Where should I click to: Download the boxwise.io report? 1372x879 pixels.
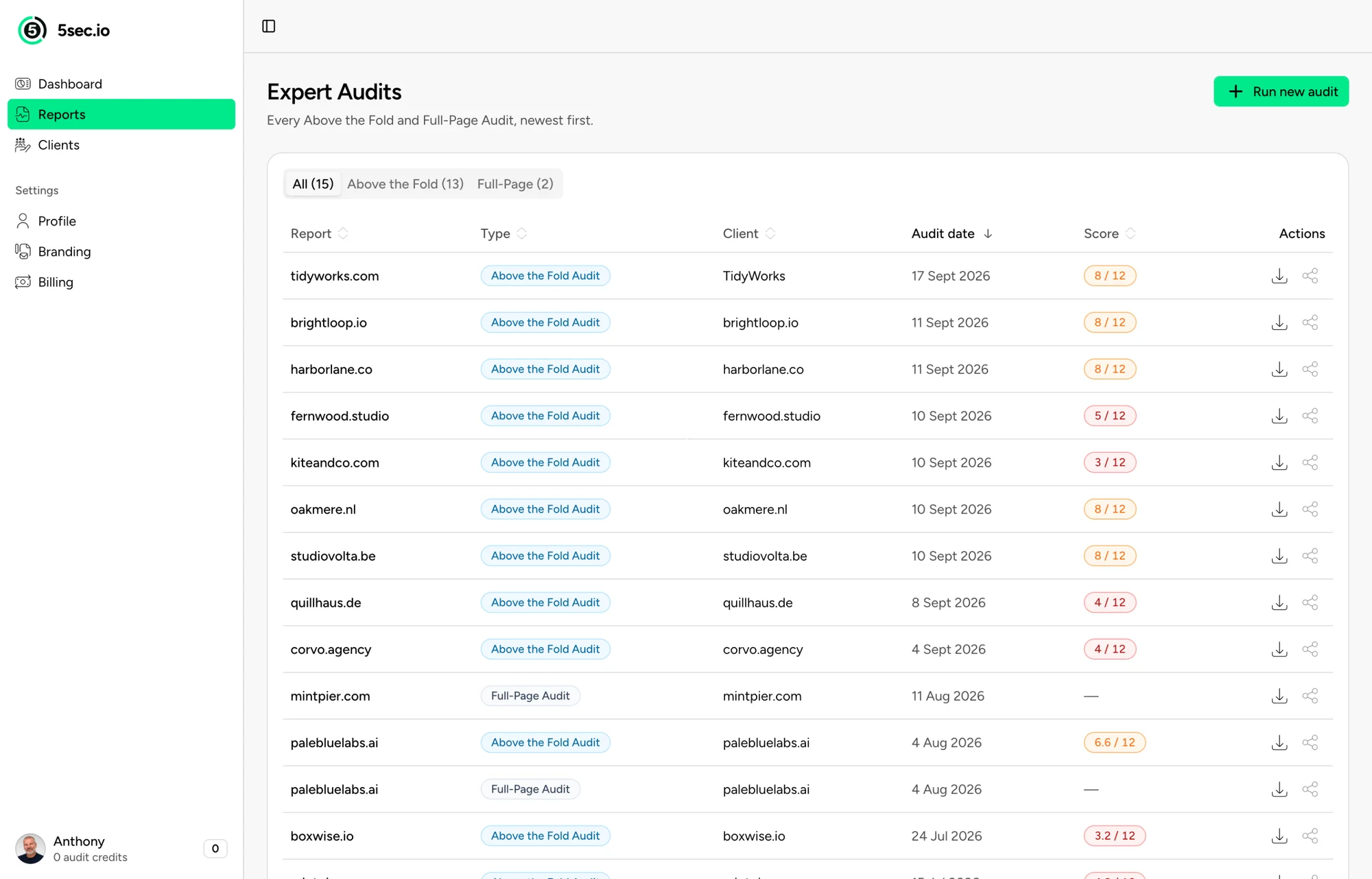click(1279, 836)
